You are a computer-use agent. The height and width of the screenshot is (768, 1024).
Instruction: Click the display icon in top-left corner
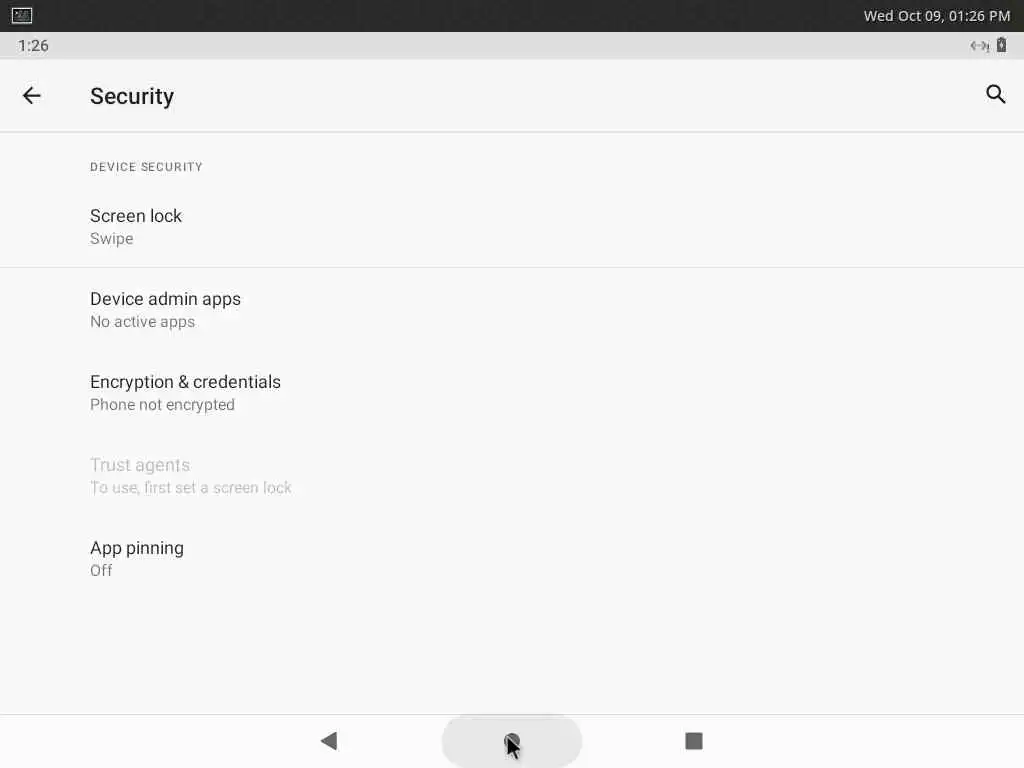click(x=22, y=15)
